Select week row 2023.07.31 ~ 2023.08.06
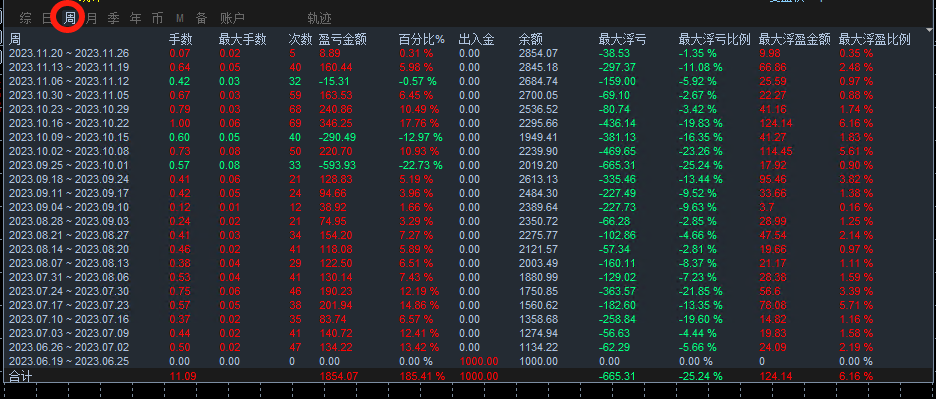 click(x=468, y=277)
